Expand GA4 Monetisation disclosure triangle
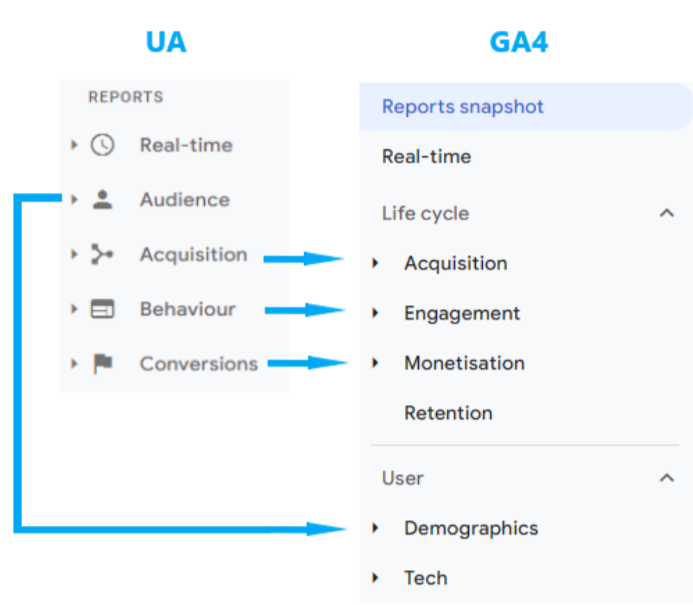 point(376,363)
